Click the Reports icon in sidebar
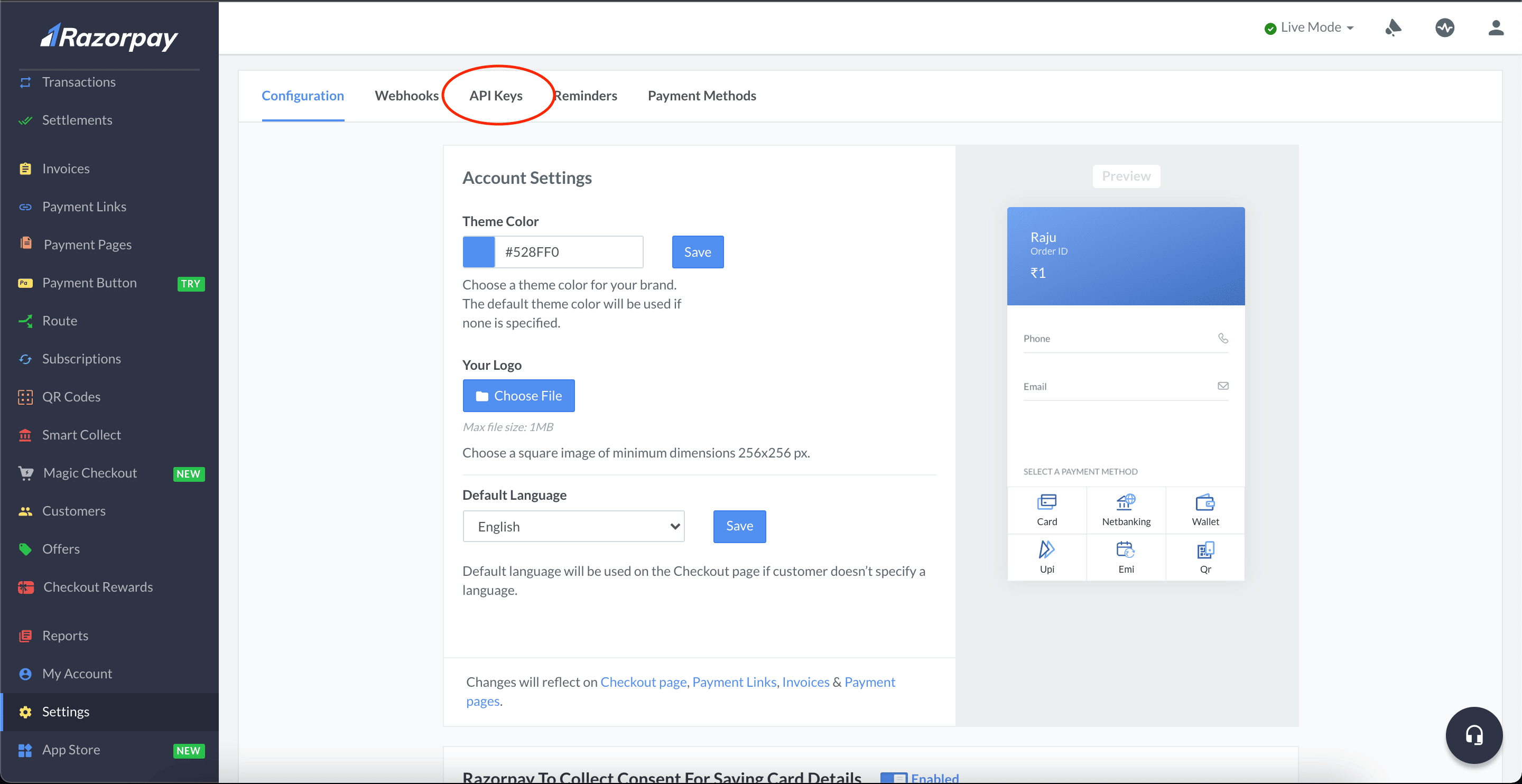The height and width of the screenshot is (784, 1522). pyautogui.click(x=25, y=636)
